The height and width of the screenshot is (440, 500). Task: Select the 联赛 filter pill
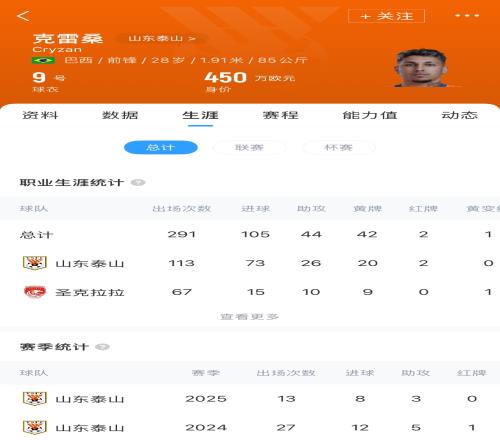249,147
